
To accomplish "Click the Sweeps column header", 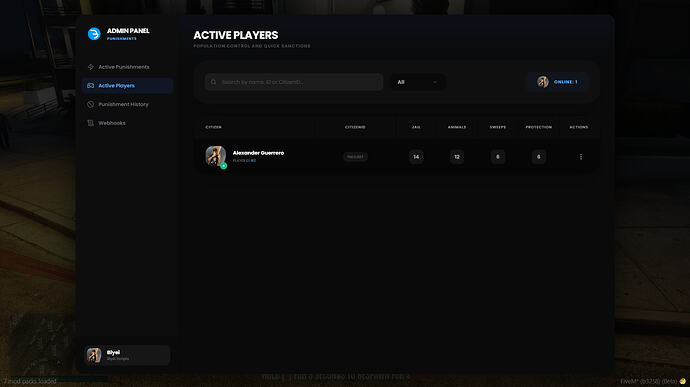I will [x=498, y=127].
